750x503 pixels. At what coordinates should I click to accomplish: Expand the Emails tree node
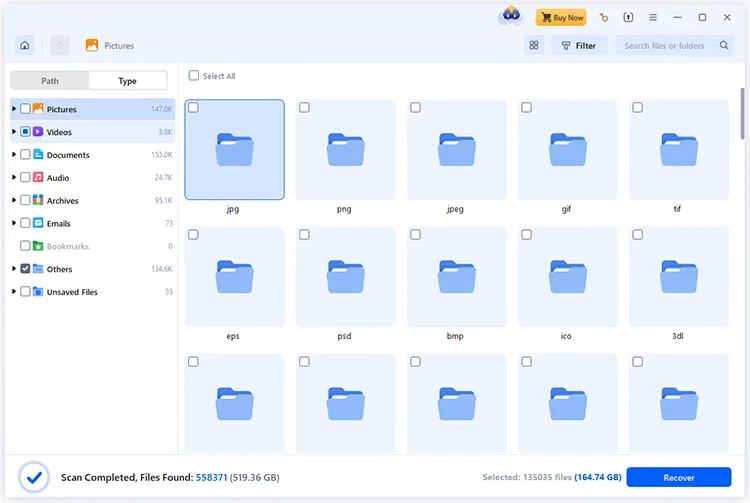pos(14,223)
